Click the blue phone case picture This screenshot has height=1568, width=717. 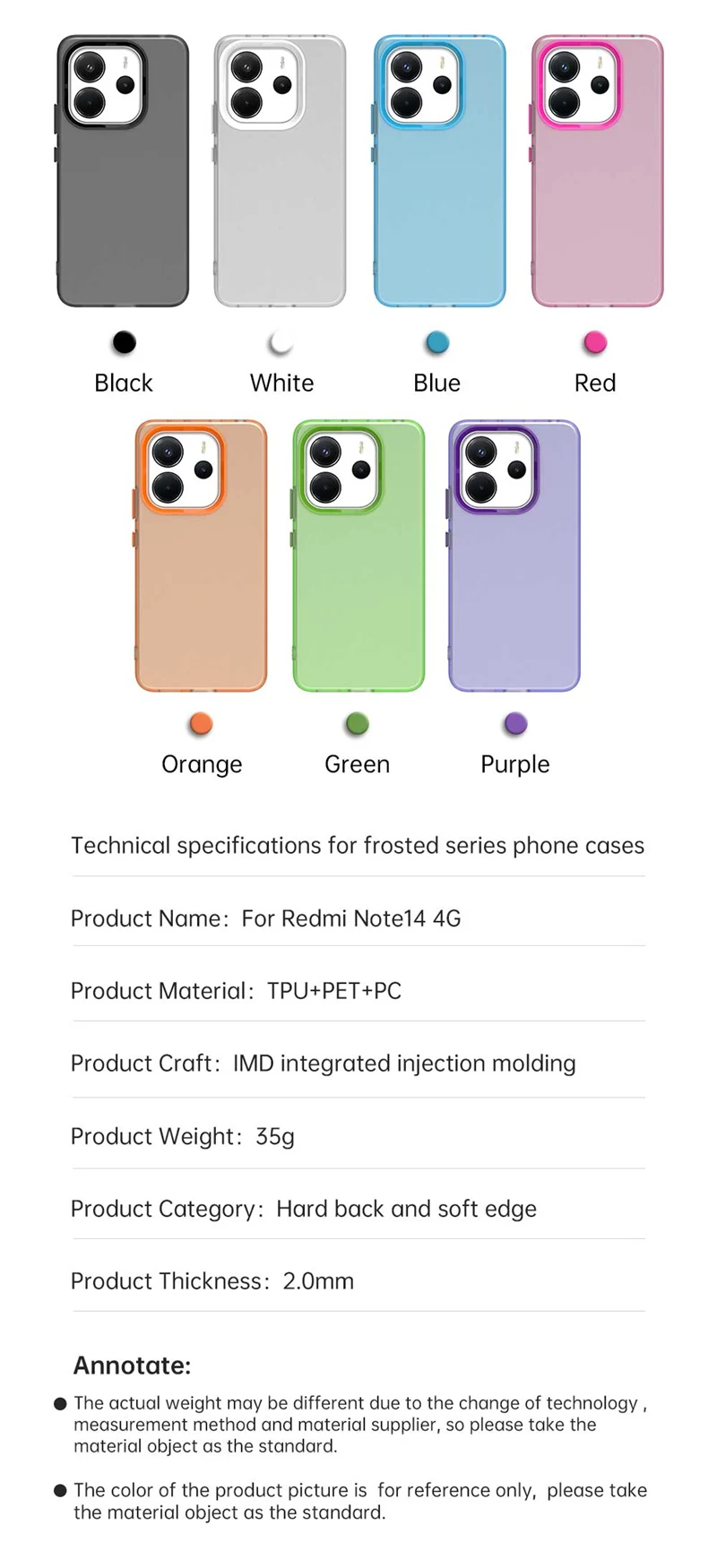click(439, 171)
